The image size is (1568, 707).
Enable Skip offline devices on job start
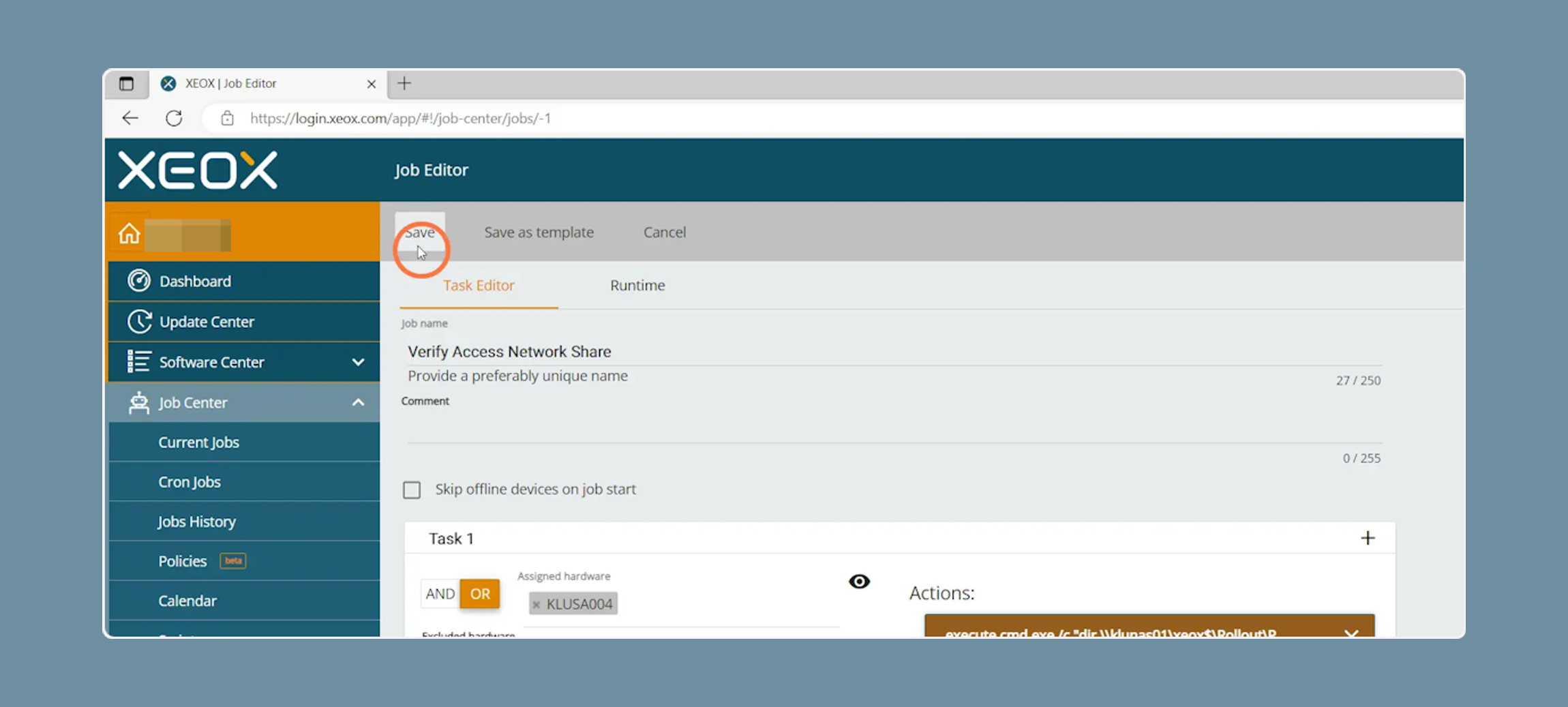pos(412,490)
